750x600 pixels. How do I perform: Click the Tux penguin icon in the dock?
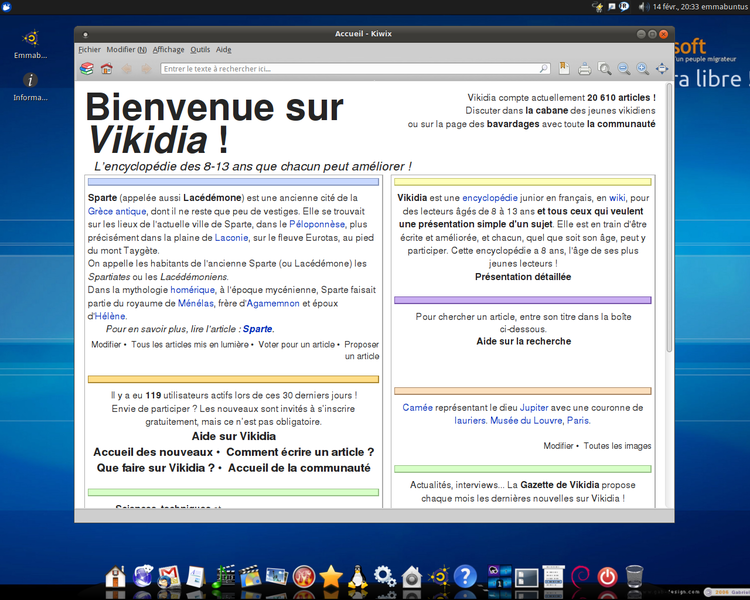click(357, 577)
